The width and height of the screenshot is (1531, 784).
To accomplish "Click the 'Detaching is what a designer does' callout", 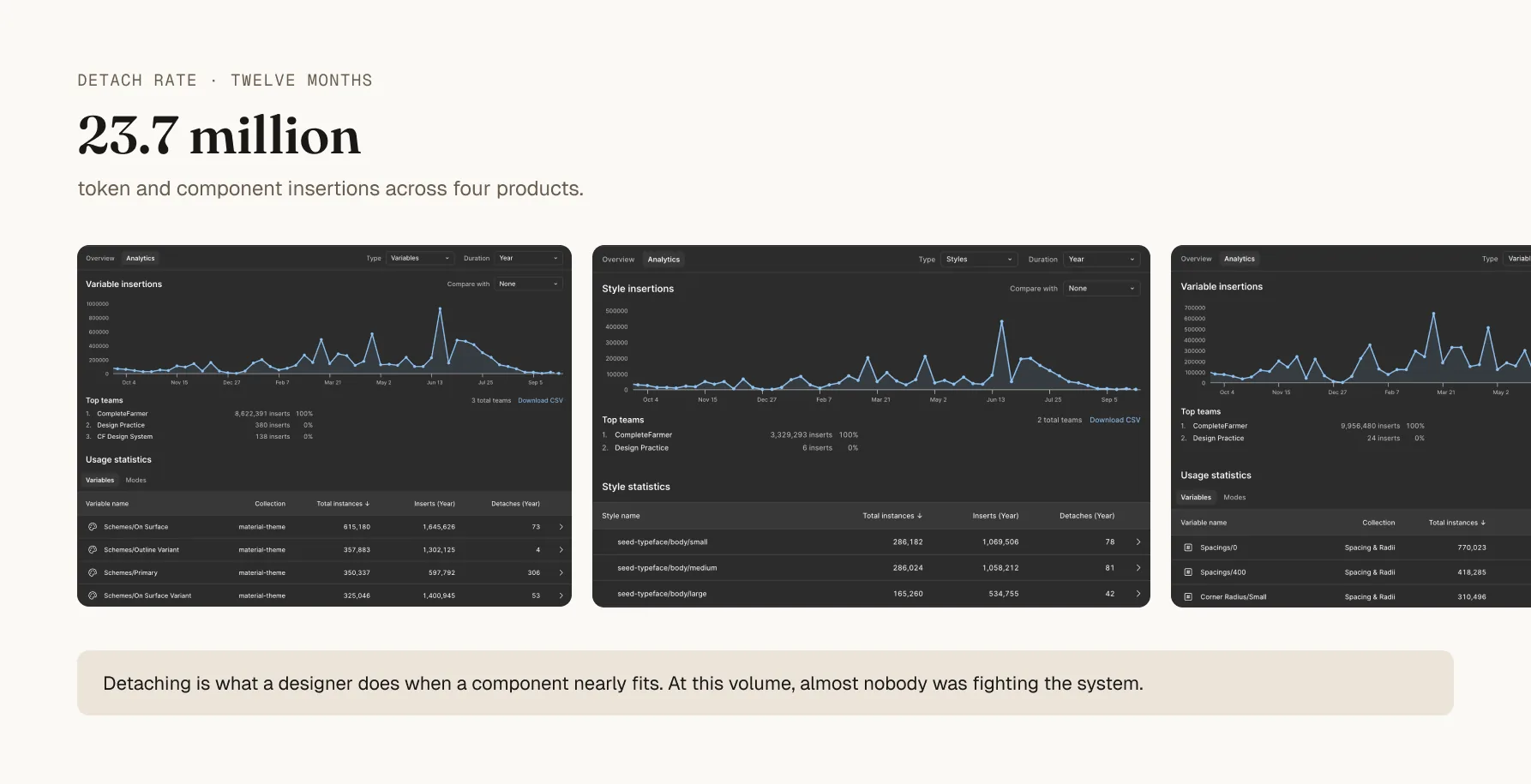I will (765, 683).
